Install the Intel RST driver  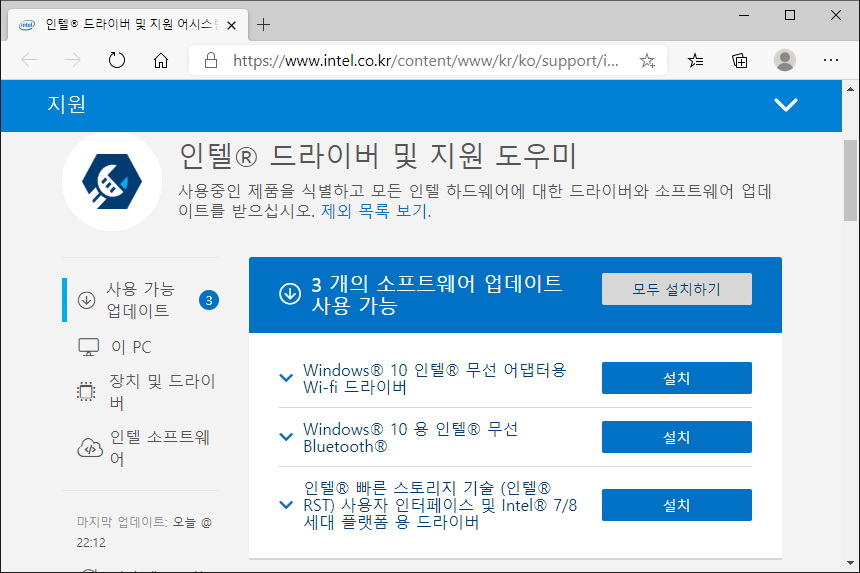coord(676,505)
